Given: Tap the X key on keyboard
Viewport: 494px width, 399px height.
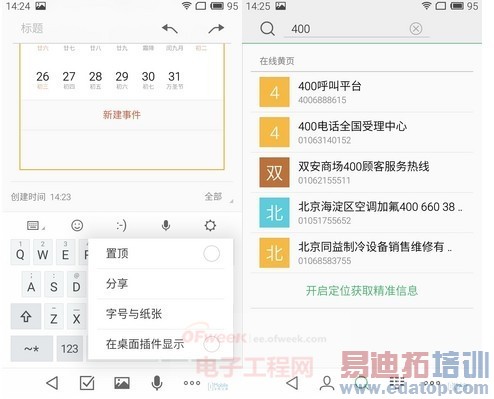Looking at the screenshot, I should (x=76, y=316).
